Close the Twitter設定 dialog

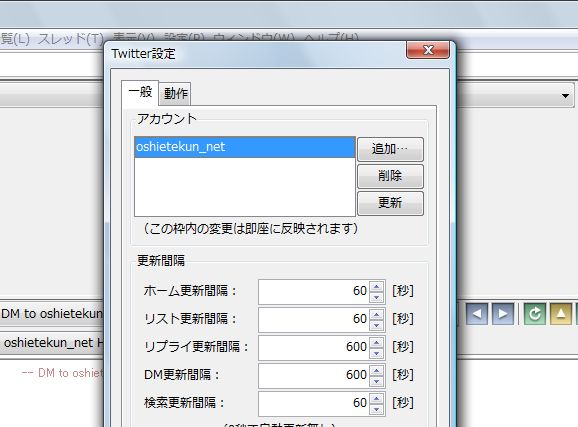point(428,50)
